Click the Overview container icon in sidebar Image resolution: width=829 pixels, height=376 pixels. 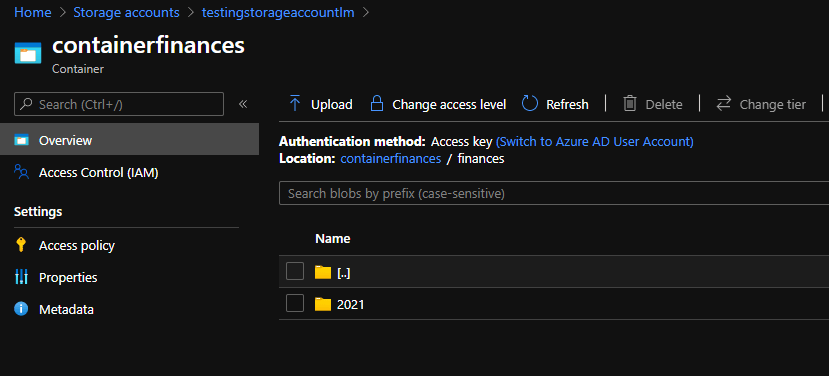21,140
